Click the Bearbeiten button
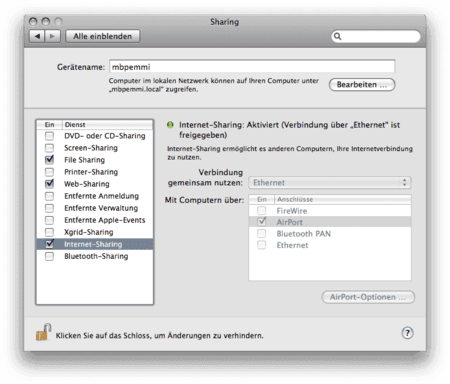Image resolution: width=450 pixels, height=384 pixels. tap(362, 84)
